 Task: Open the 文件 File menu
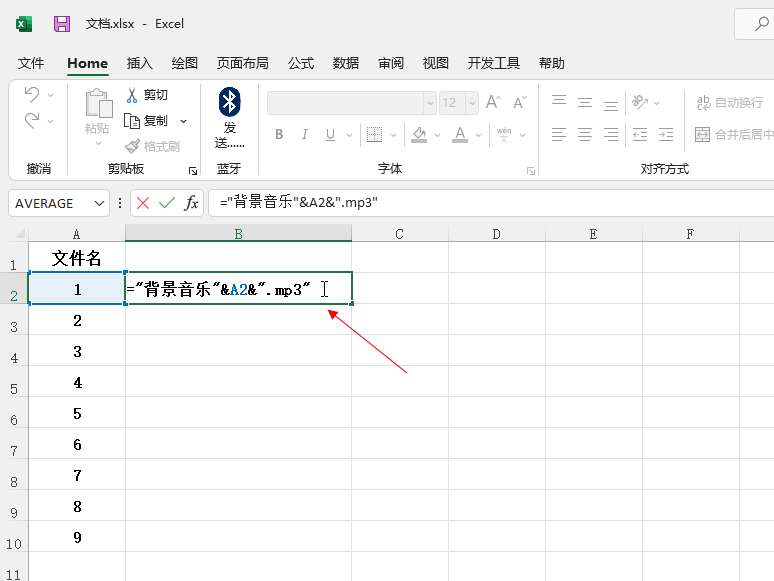coord(31,63)
